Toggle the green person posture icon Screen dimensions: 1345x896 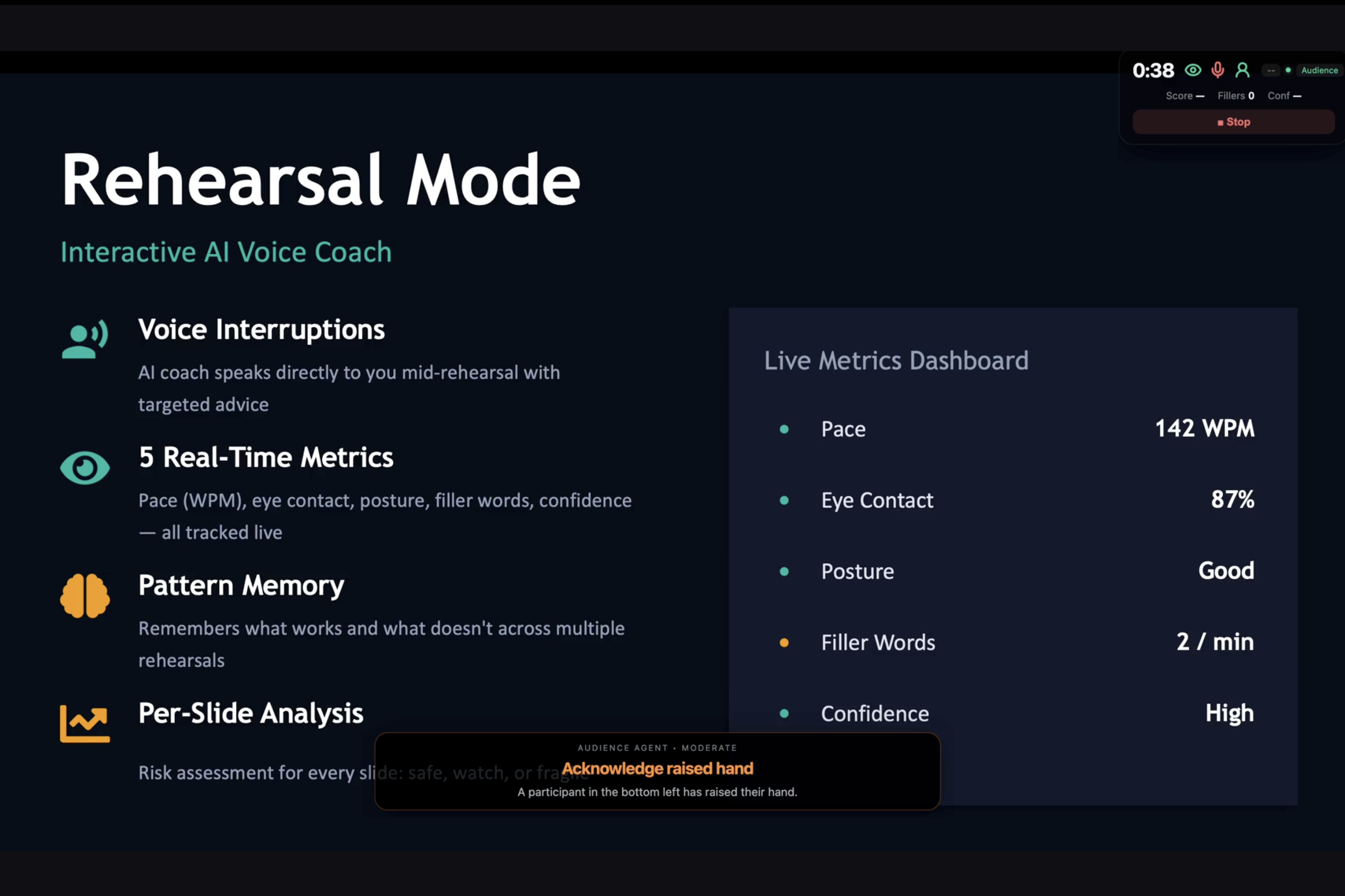click(1242, 70)
